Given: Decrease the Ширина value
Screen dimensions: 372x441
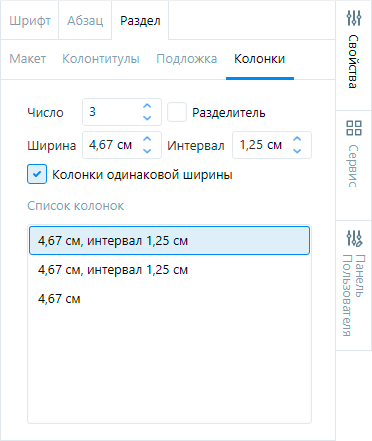Looking at the screenshot, I should pyautogui.click(x=147, y=151).
